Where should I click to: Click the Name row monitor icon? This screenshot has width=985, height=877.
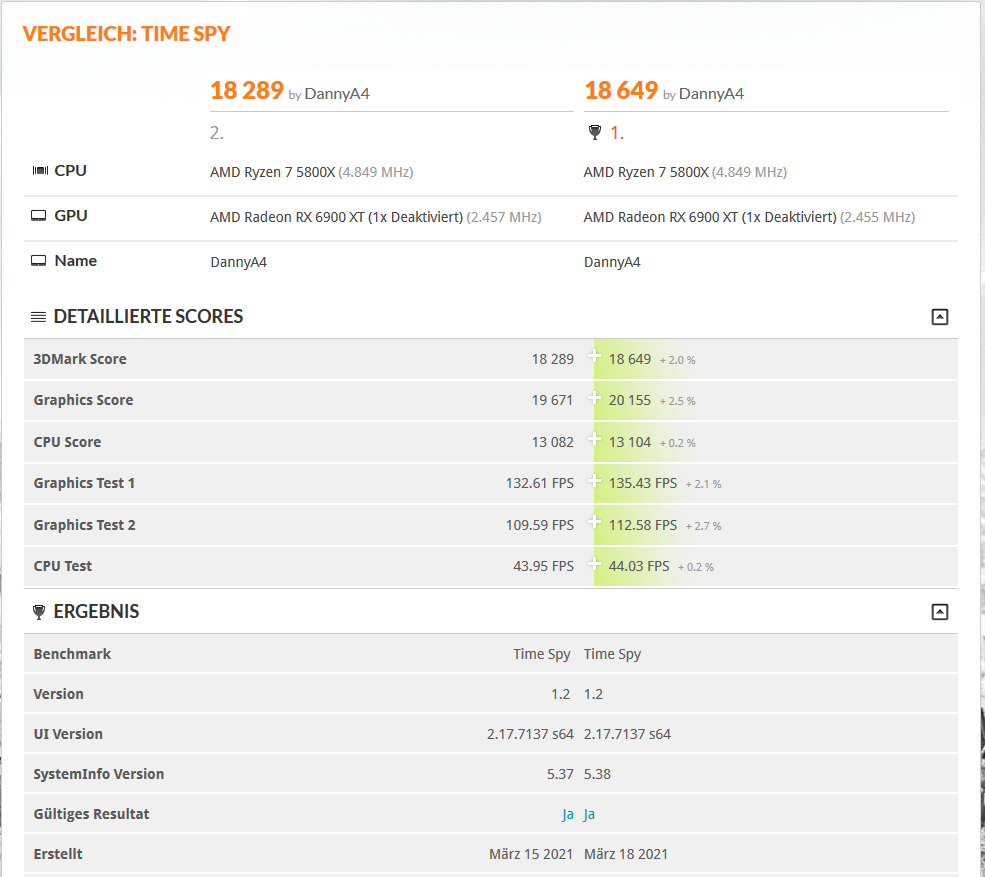[x=38, y=261]
